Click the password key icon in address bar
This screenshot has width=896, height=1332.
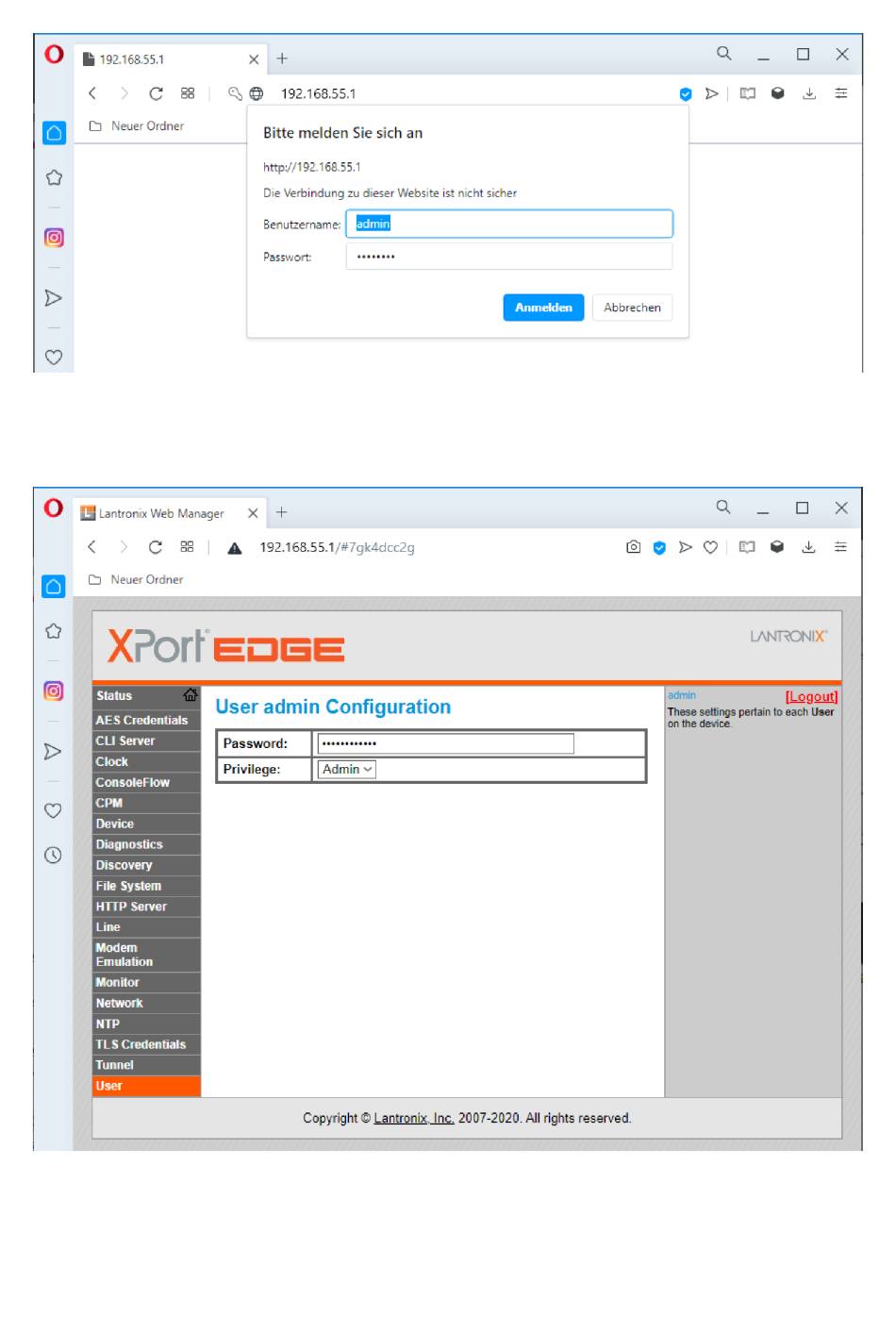point(235,93)
